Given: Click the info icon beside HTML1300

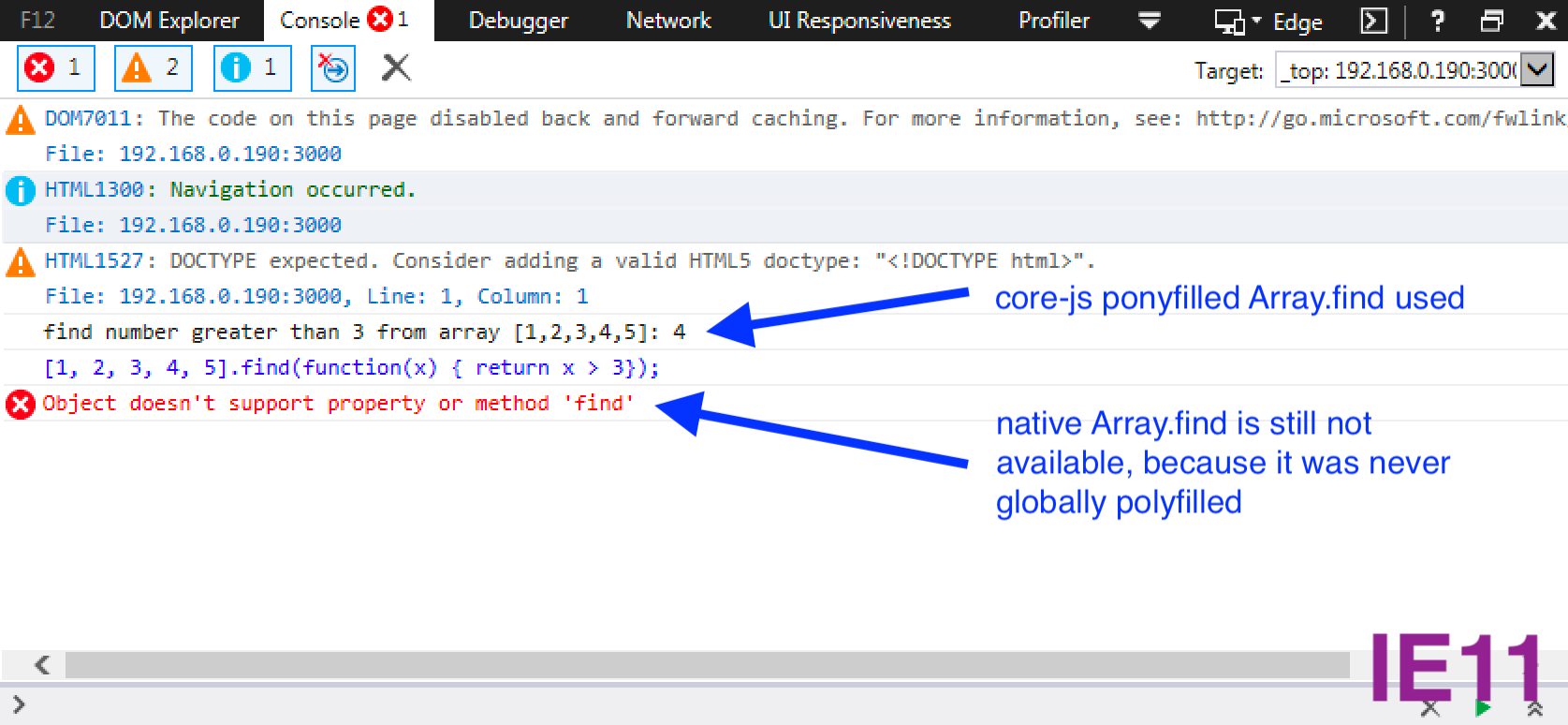Looking at the screenshot, I should point(21,191).
